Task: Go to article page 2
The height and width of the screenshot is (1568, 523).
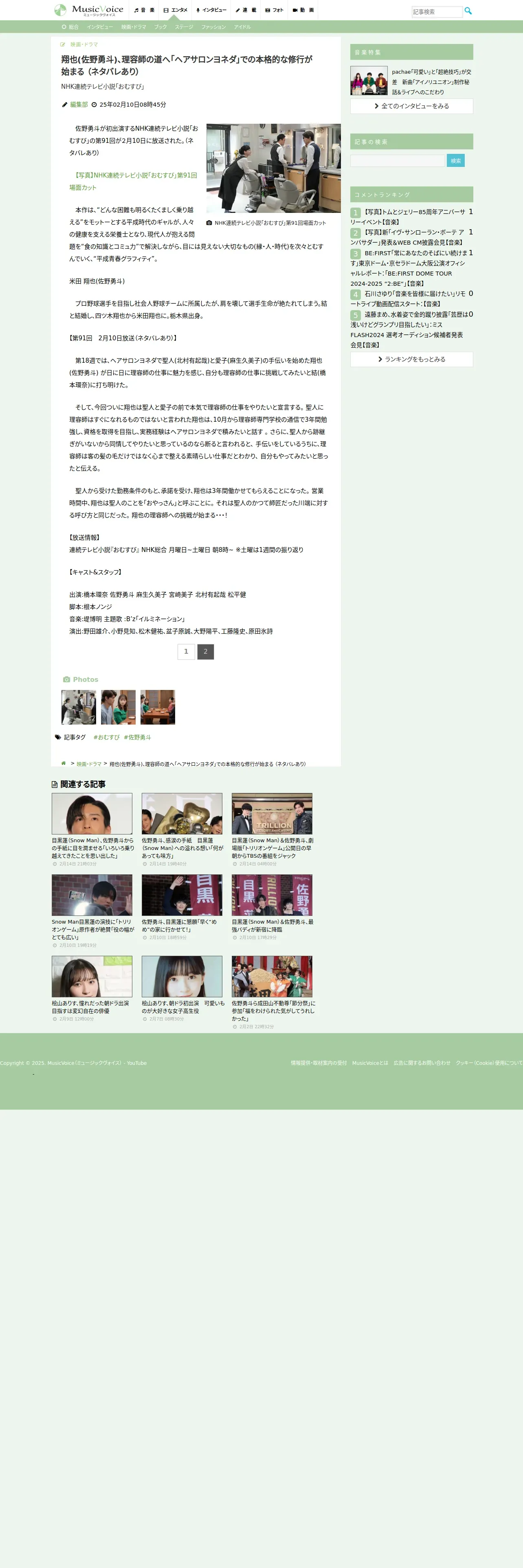Action: [x=205, y=651]
